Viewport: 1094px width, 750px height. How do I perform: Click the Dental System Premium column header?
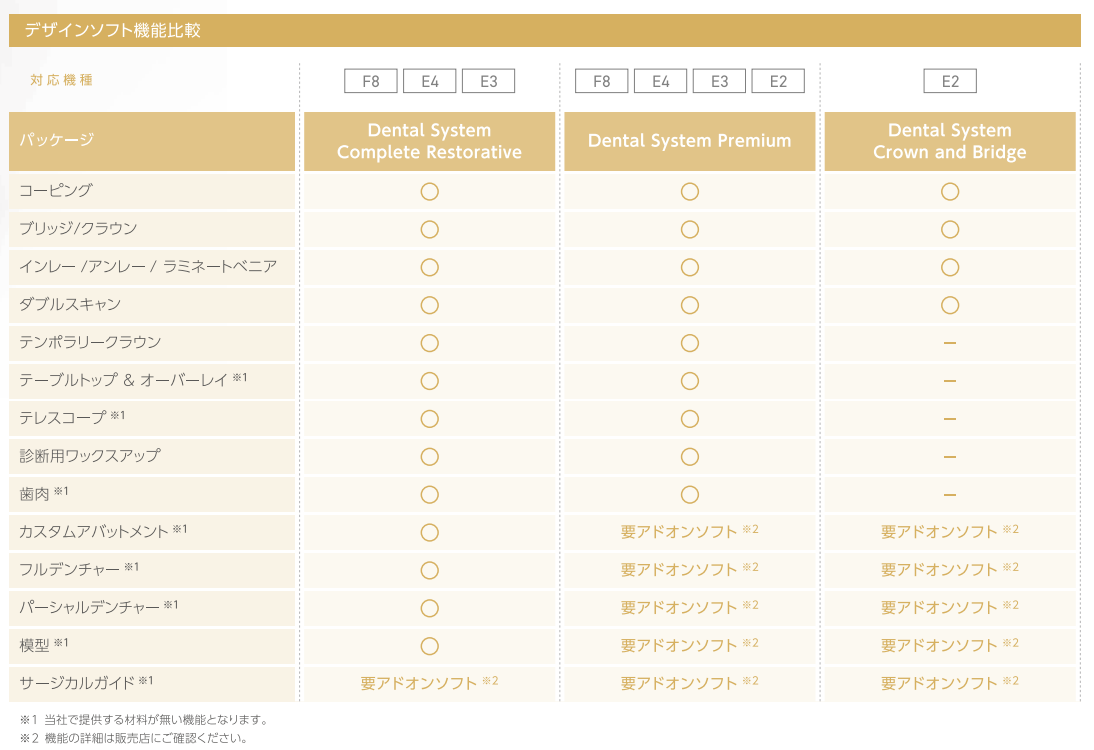[x=689, y=141]
